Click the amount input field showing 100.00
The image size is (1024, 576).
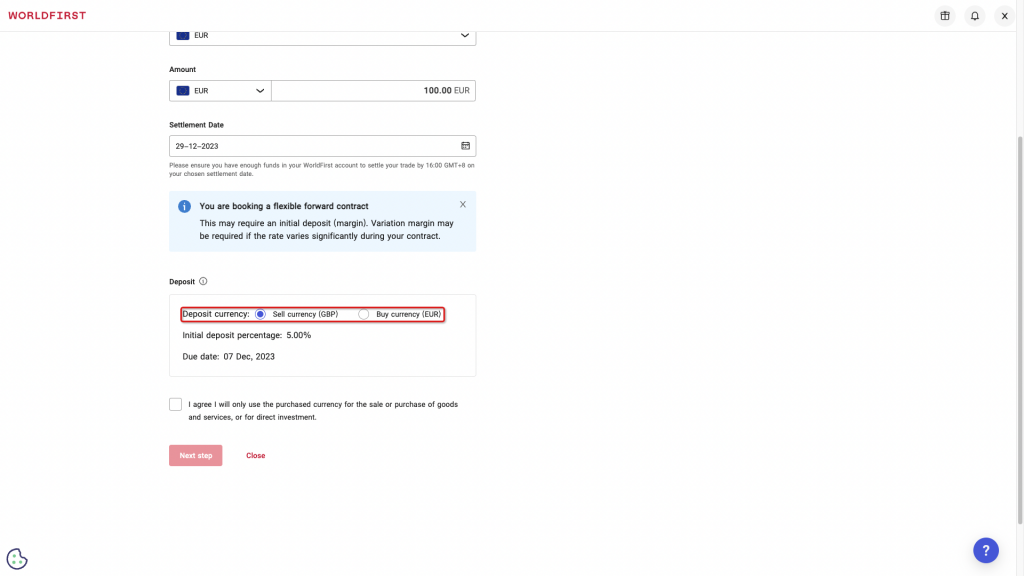372,91
